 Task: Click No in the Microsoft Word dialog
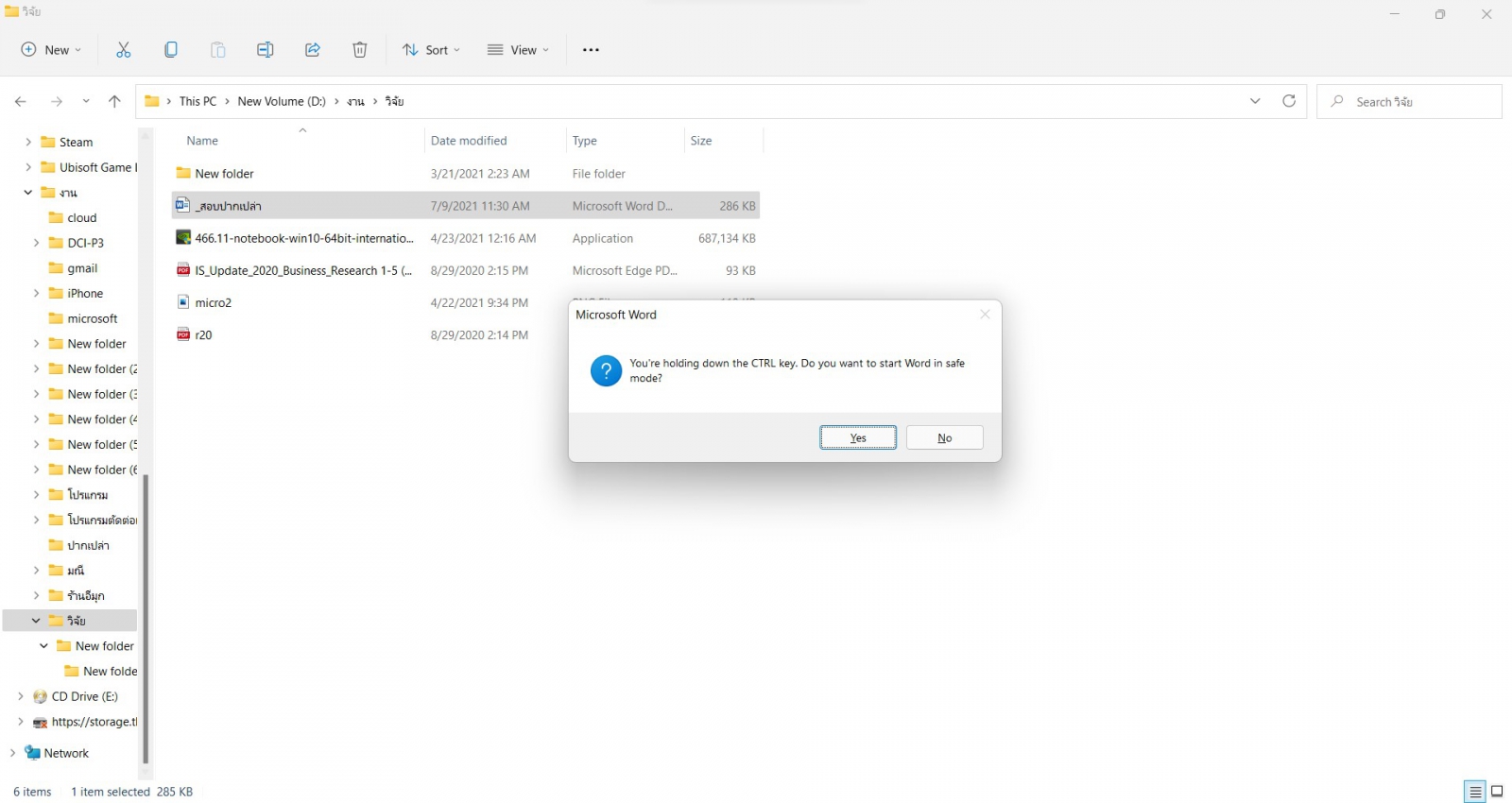pos(945,437)
